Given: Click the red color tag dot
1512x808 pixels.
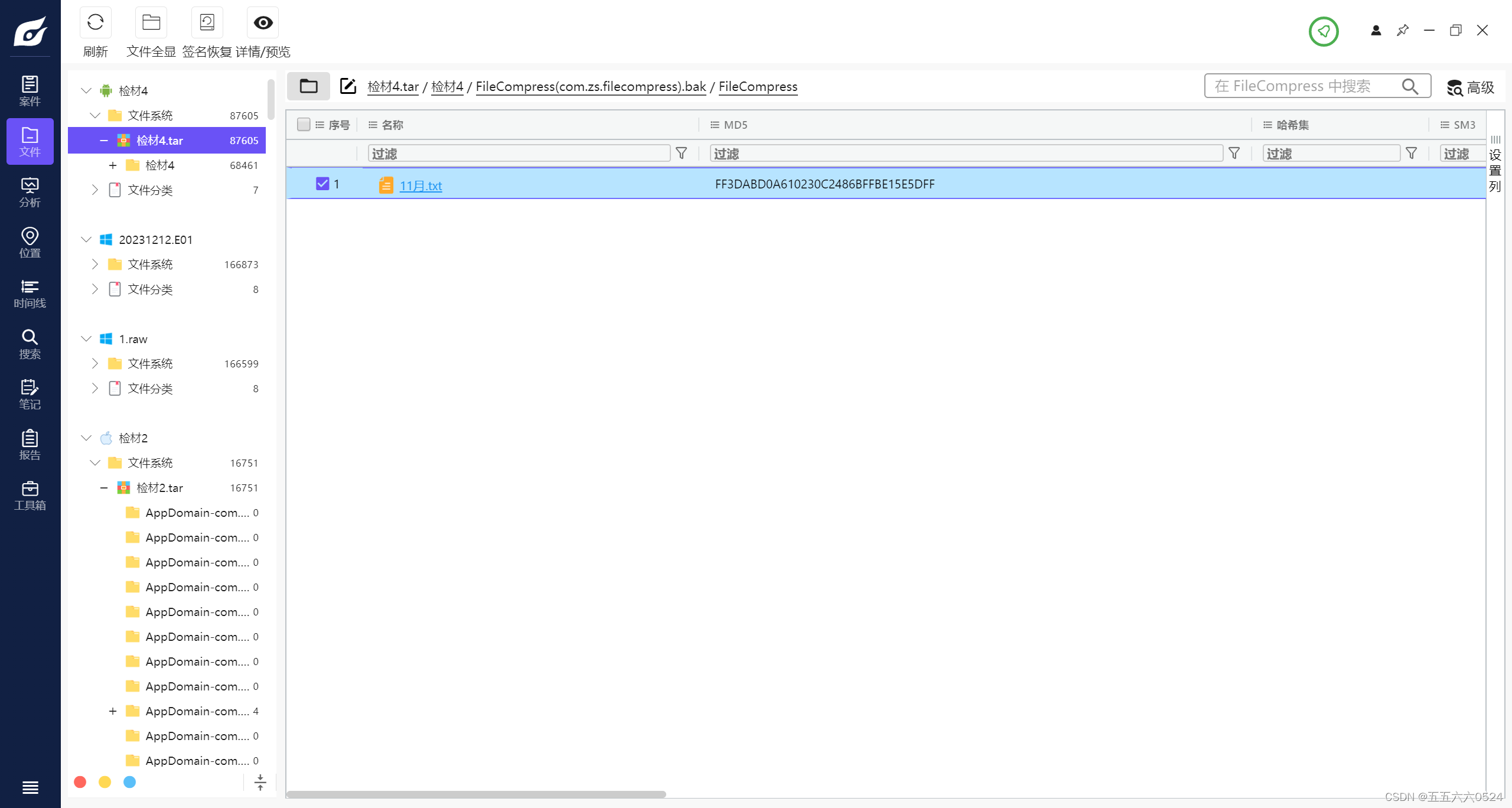Looking at the screenshot, I should click(80, 782).
